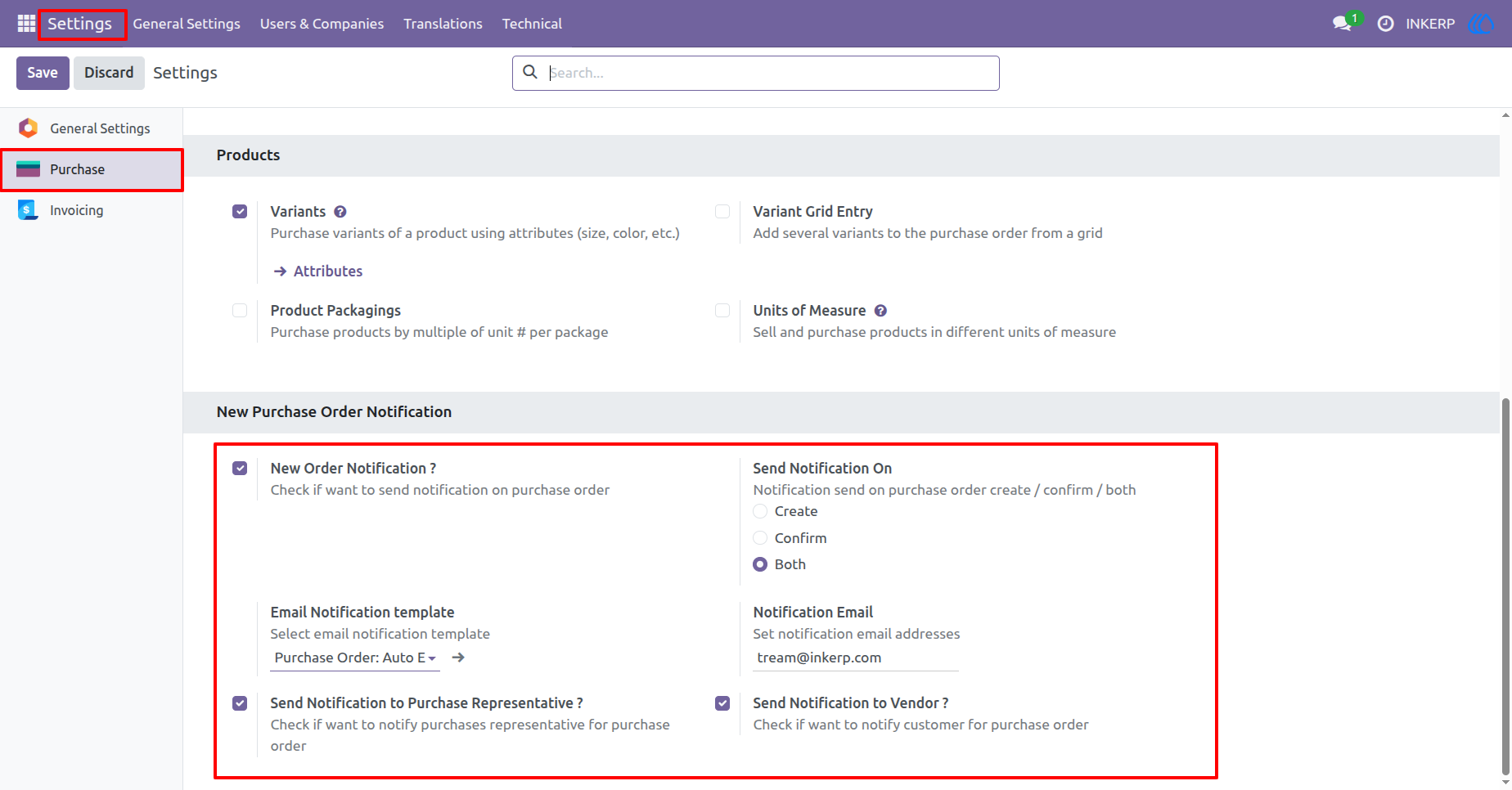1512x790 pixels.
Task: Click the INKERP company name
Action: click(x=1430, y=24)
